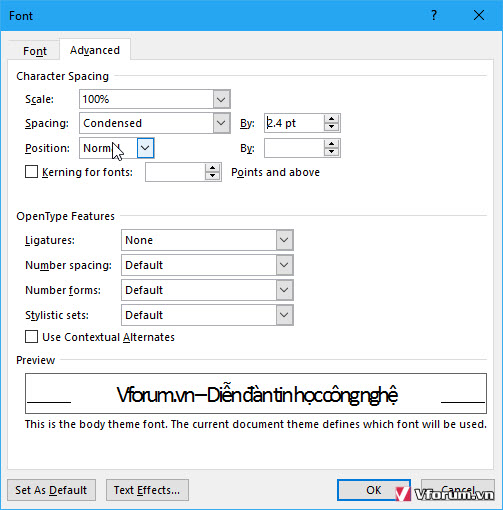Open the Text Effects dialog button
503x510 pixels.
coord(147,490)
